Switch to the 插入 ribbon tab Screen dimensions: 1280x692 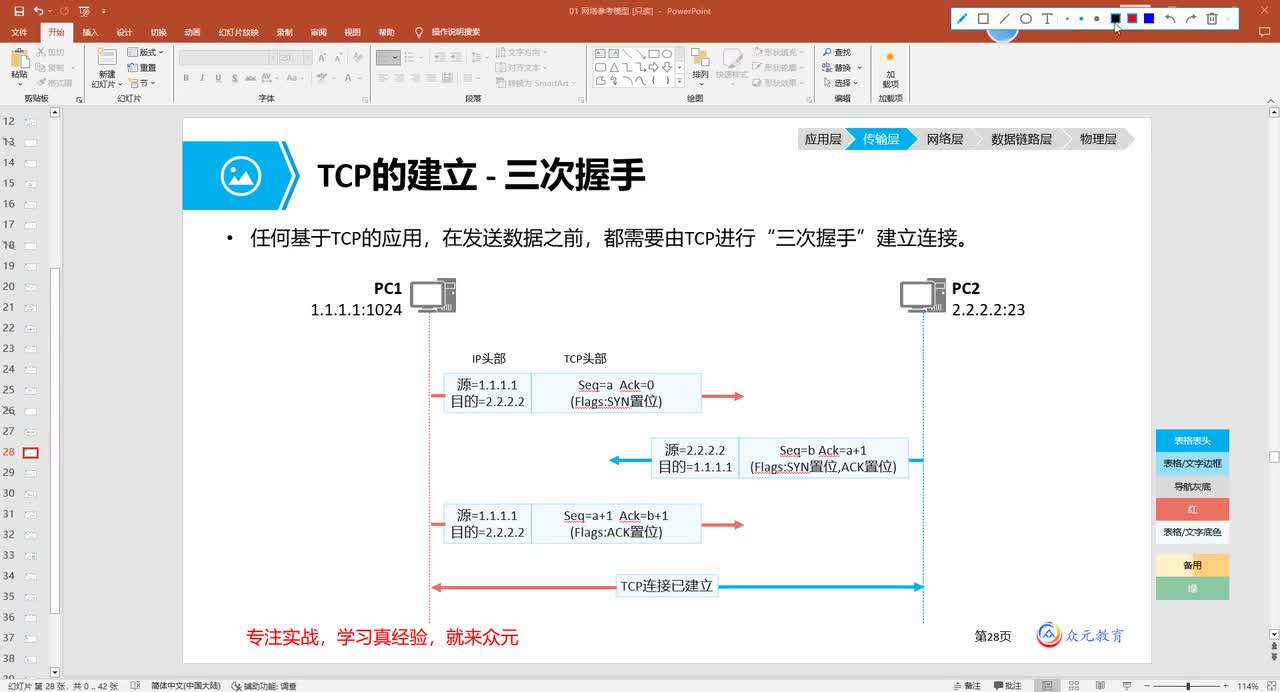point(90,32)
